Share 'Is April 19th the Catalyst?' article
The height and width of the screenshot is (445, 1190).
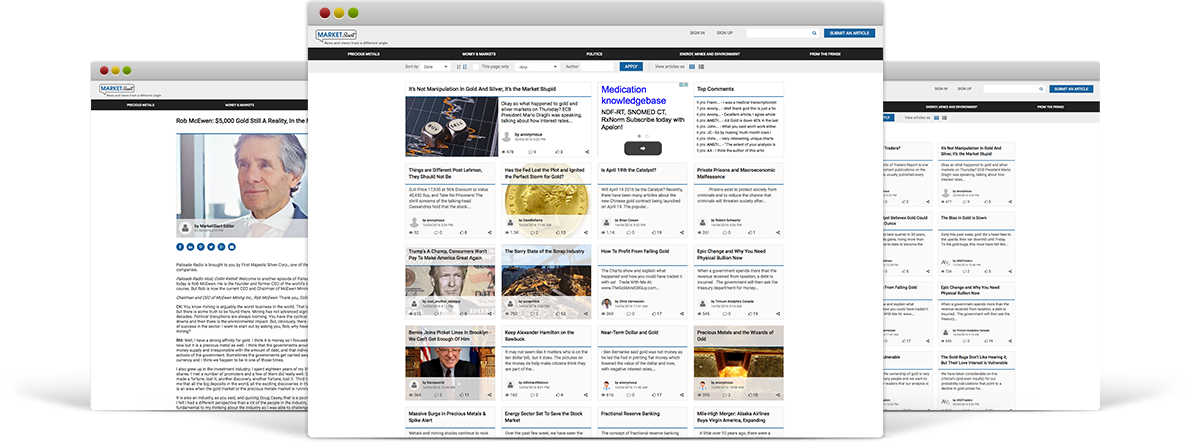(682, 232)
